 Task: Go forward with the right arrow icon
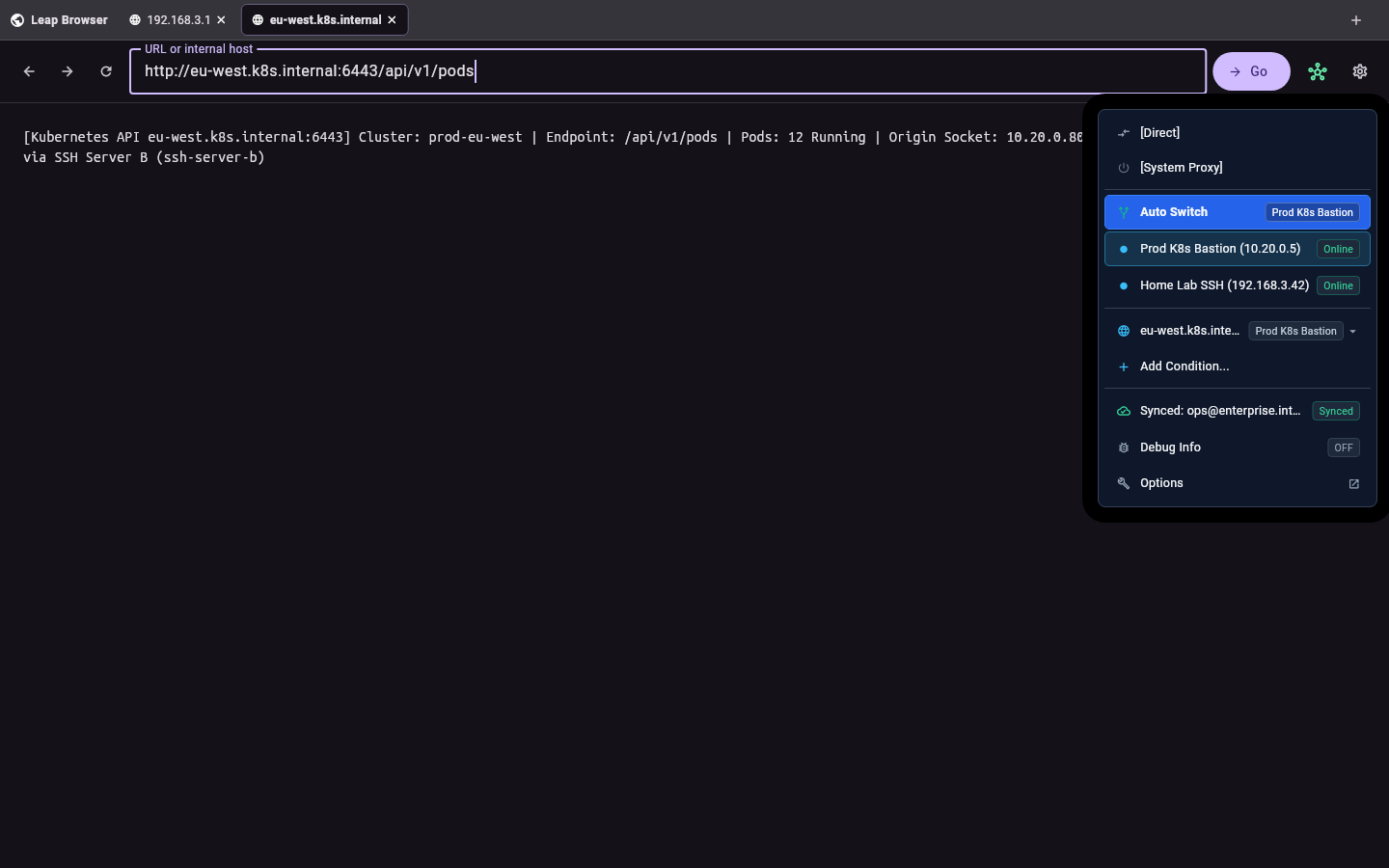68,71
